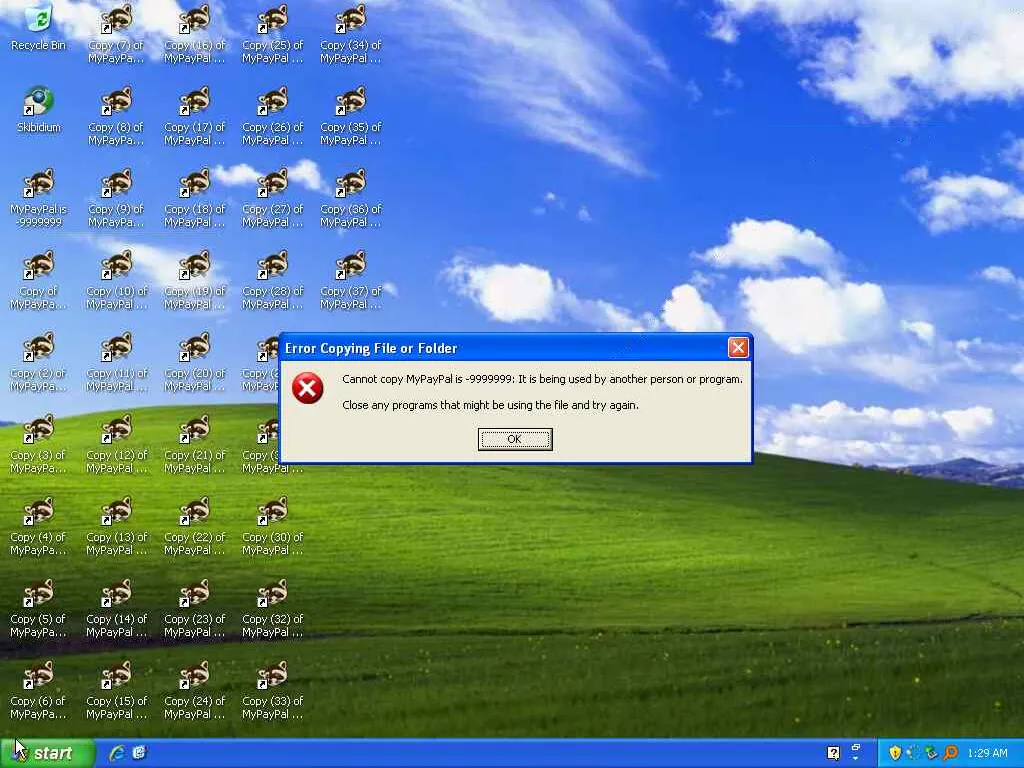Screen dimensions: 1024x768
Task: Select the 'Copy (20) of MyPayPal' icon
Action: pos(195,362)
